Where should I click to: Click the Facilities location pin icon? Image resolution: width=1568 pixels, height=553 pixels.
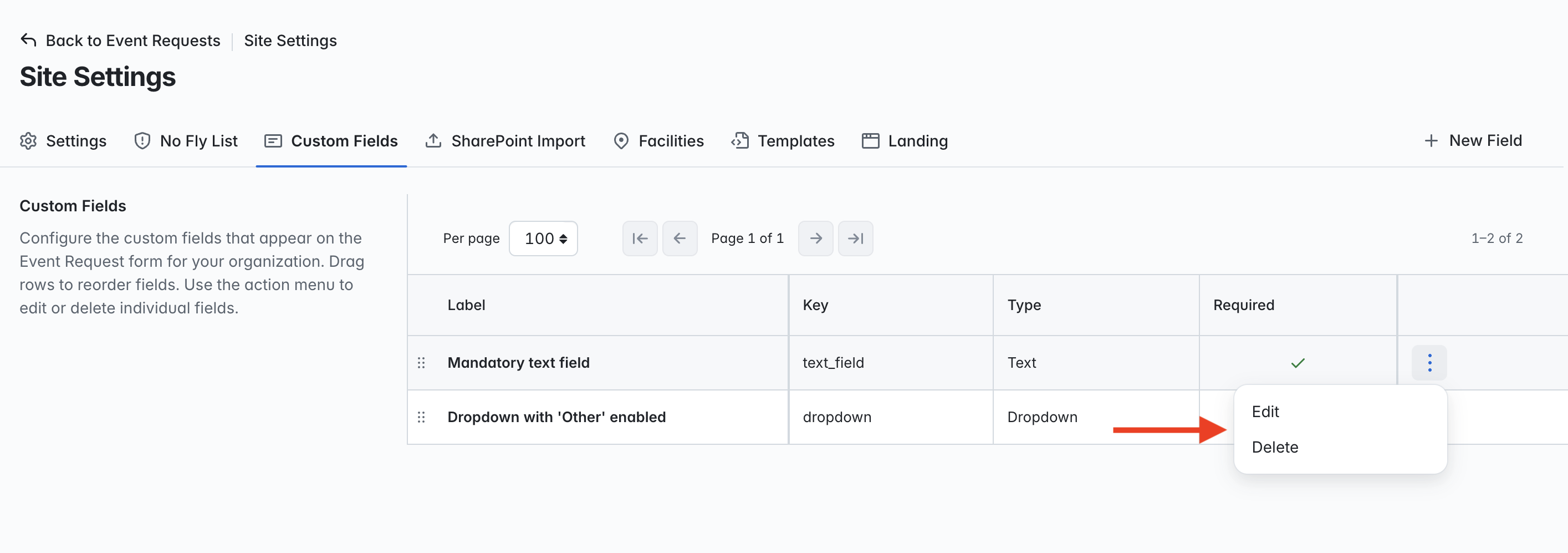(x=621, y=141)
